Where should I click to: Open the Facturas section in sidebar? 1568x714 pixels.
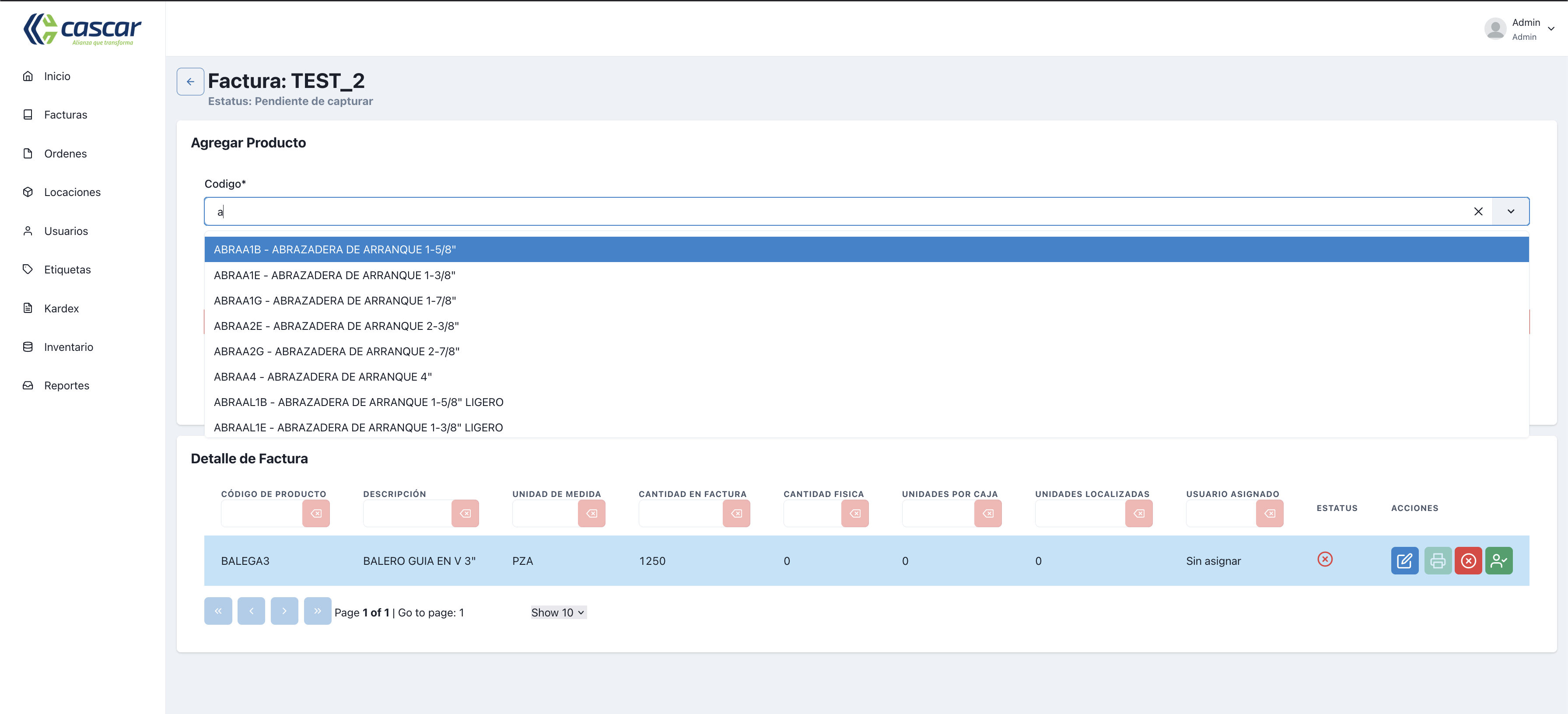65,115
